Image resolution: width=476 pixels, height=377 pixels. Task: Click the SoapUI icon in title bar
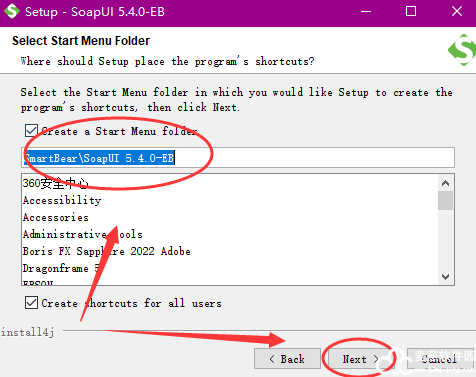coord(12,11)
